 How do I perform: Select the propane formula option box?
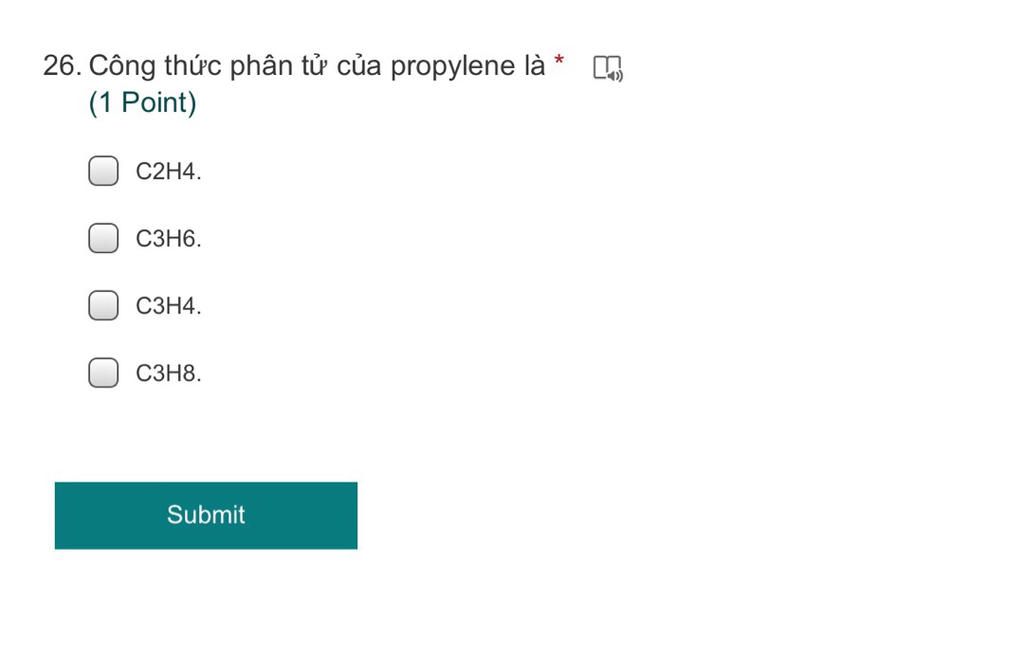click(x=103, y=372)
